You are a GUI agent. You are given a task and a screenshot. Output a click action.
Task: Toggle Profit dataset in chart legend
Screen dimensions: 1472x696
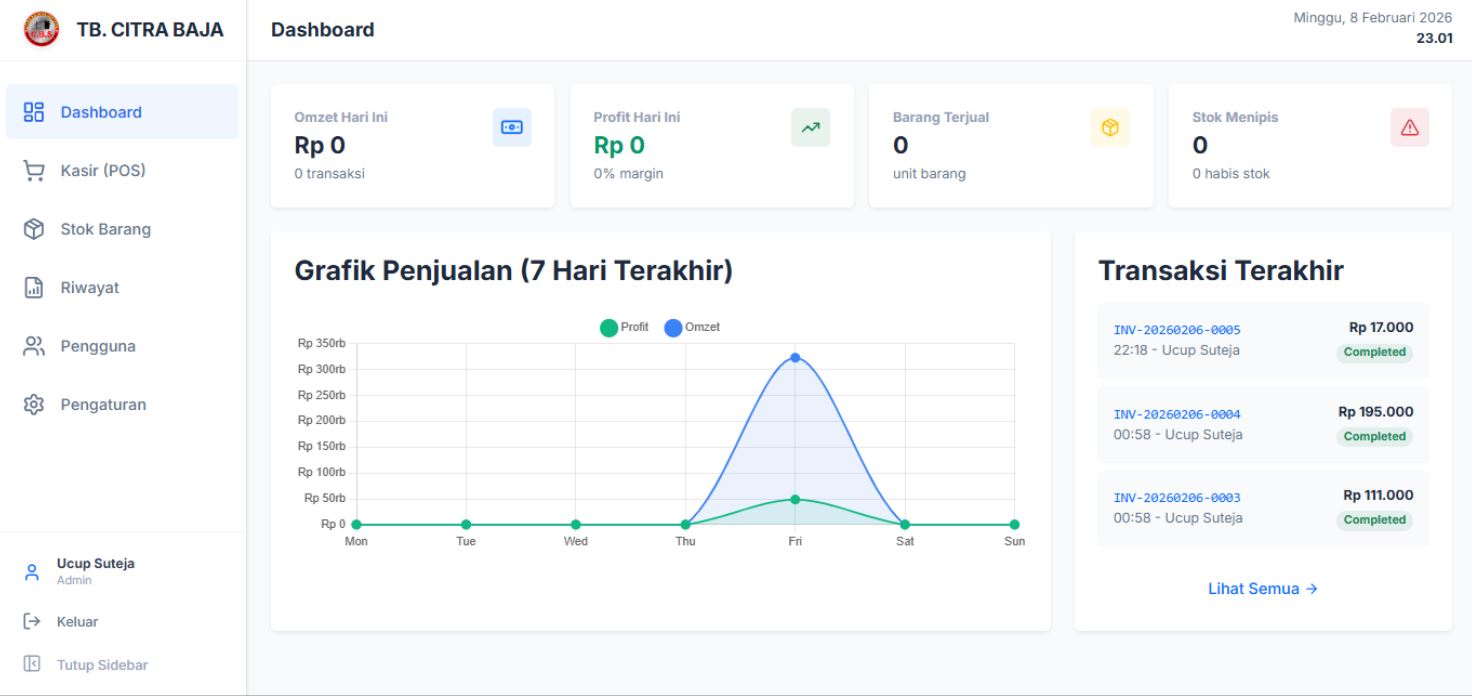coord(624,327)
